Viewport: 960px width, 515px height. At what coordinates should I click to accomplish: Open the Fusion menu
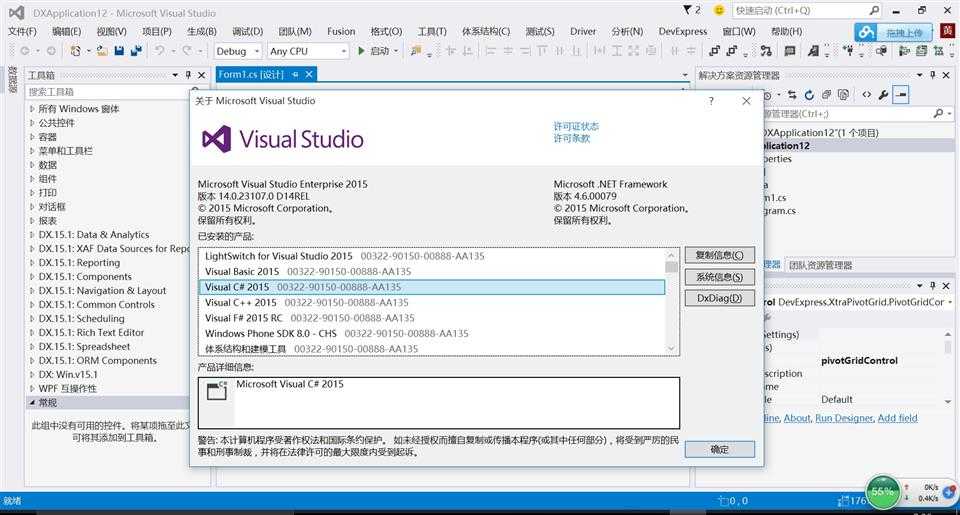coord(341,31)
